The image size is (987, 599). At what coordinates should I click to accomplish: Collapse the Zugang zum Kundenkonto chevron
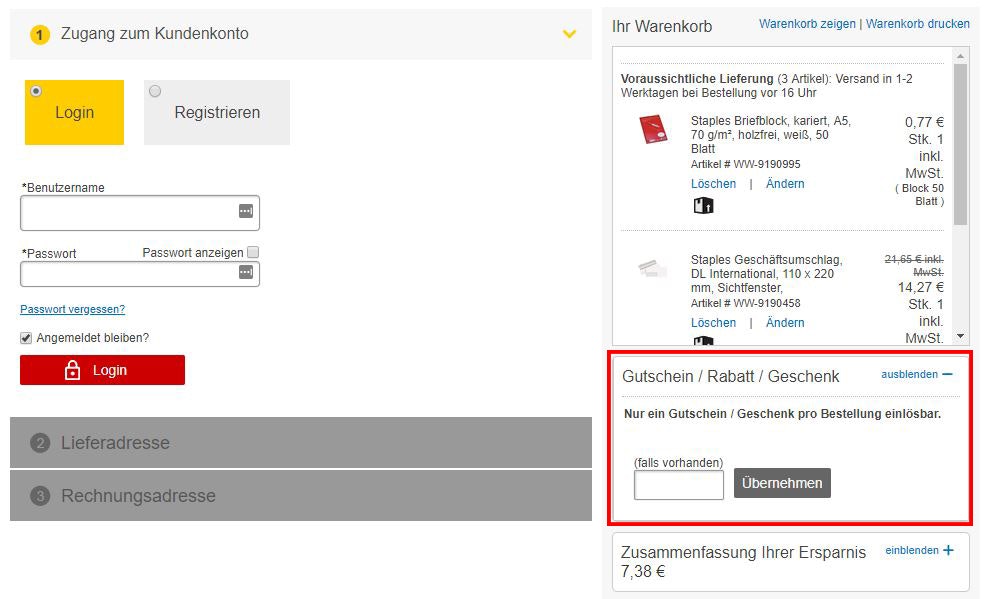click(x=569, y=34)
